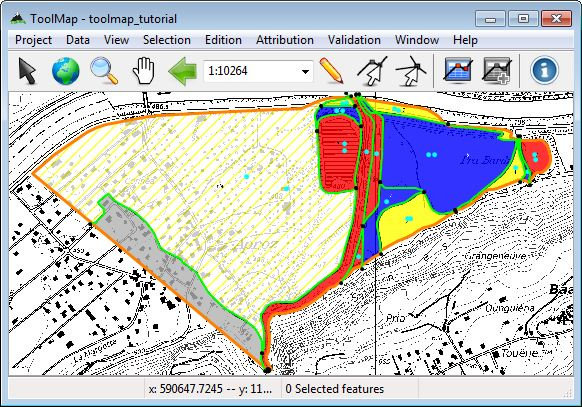The height and width of the screenshot is (407, 582).
Task: Choose the cut lines cursor tool
Action: pos(411,70)
